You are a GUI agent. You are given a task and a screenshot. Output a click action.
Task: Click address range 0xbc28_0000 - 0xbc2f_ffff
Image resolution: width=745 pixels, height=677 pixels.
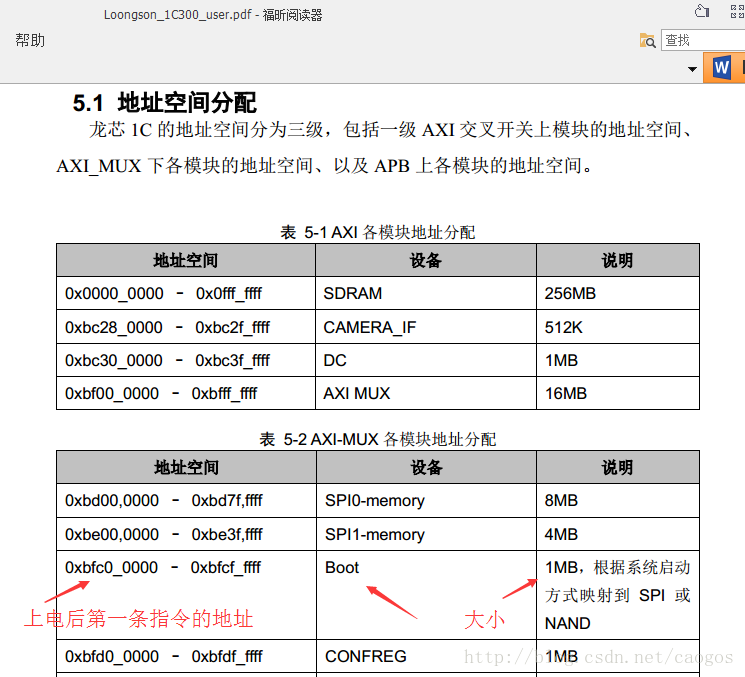pos(167,327)
